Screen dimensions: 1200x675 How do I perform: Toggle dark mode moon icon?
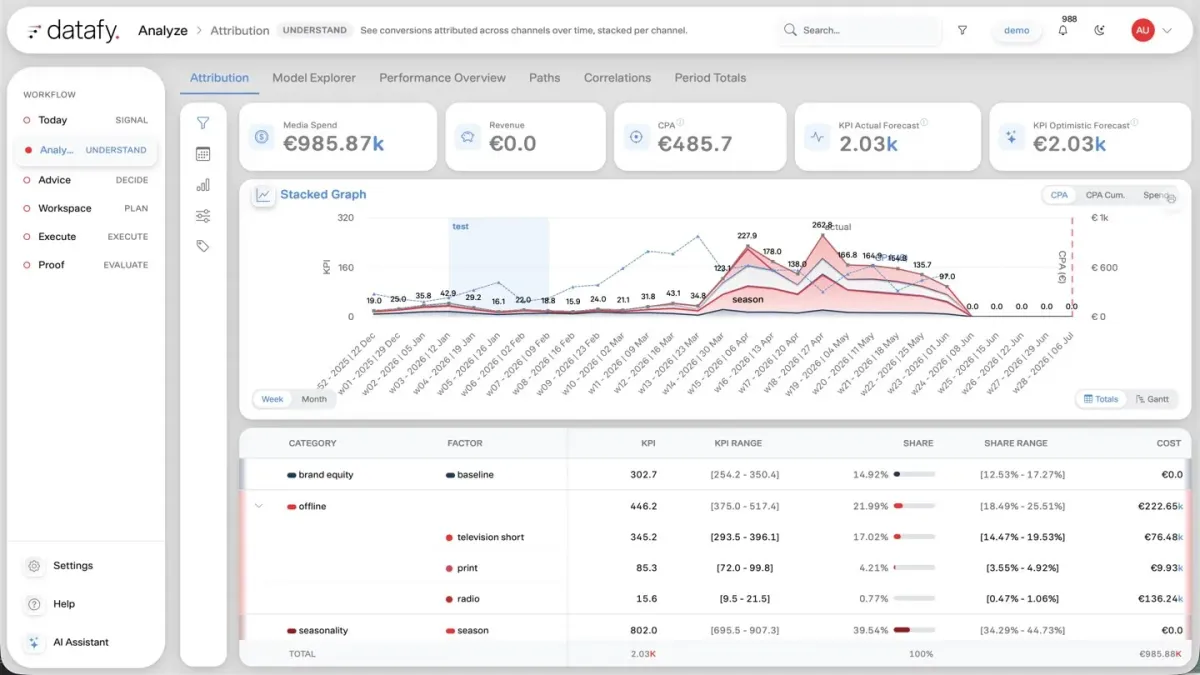(x=1100, y=31)
